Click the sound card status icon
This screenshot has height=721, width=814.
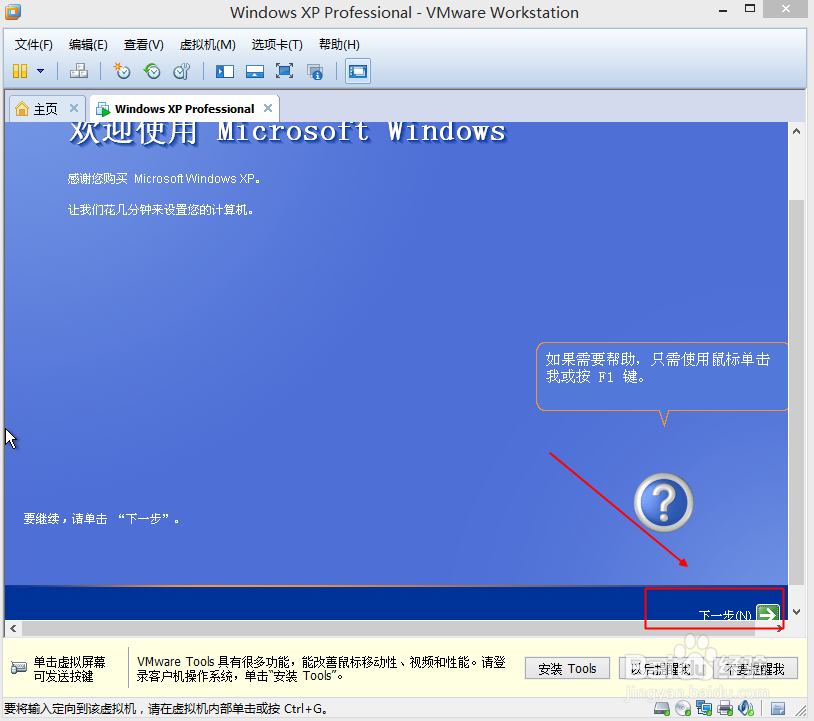[746, 708]
